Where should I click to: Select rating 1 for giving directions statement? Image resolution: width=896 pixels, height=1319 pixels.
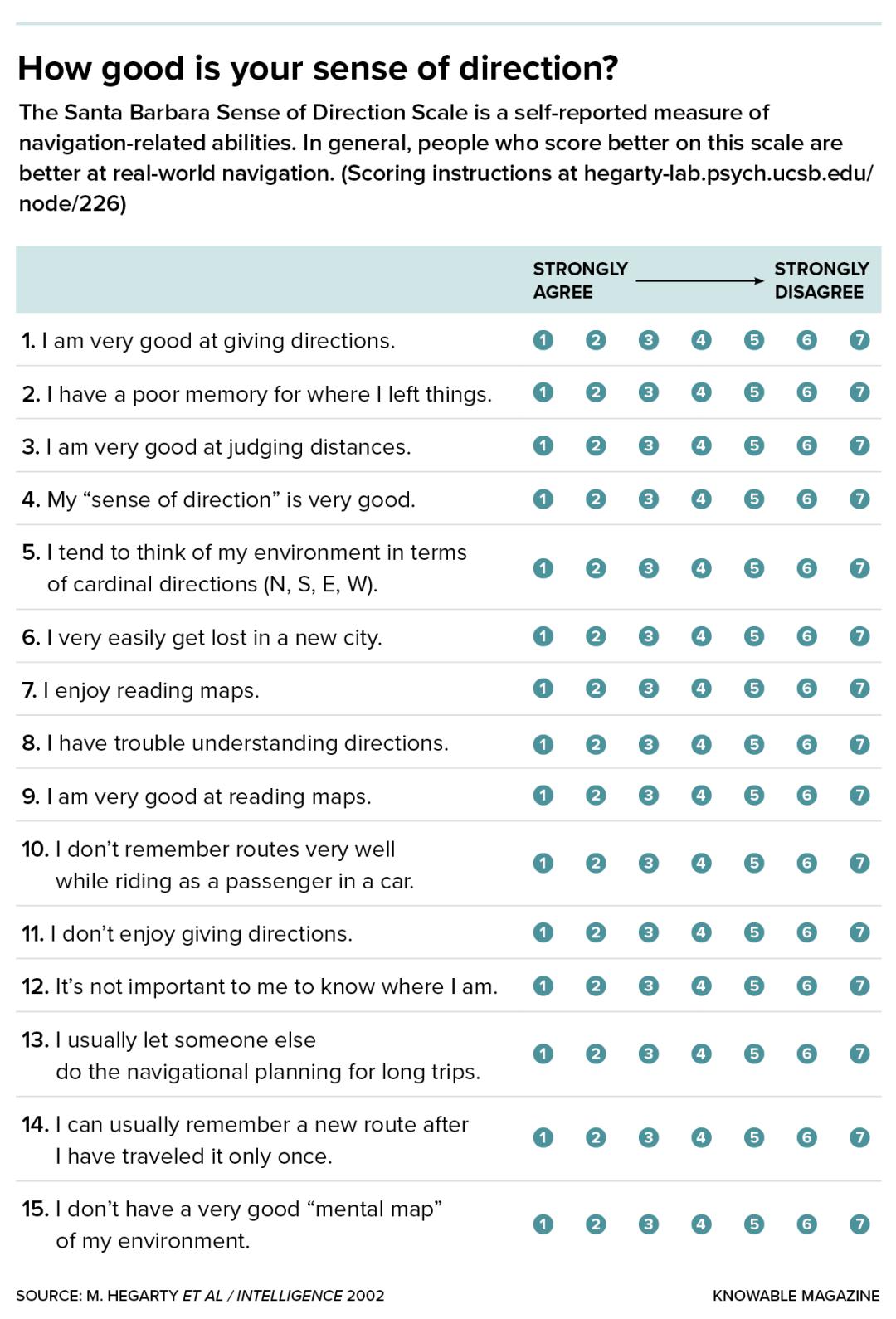pyautogui.click(x=543, y=340)
